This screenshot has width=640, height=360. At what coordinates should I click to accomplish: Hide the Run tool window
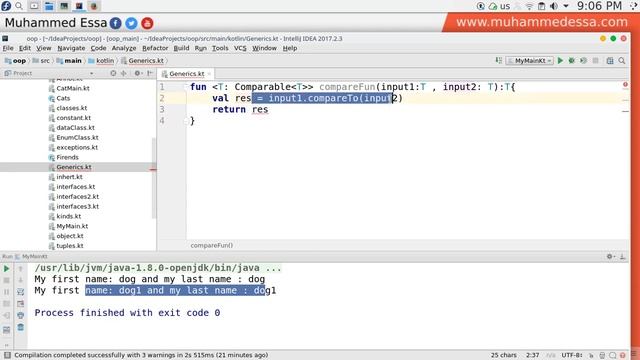pos(622,256)
